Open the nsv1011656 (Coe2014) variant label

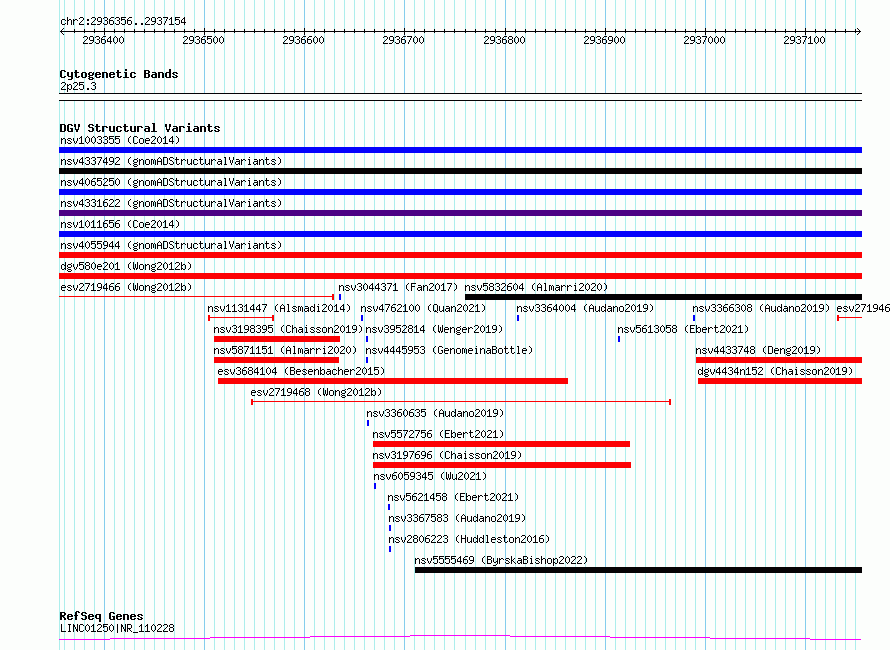(x=120, y=224)
